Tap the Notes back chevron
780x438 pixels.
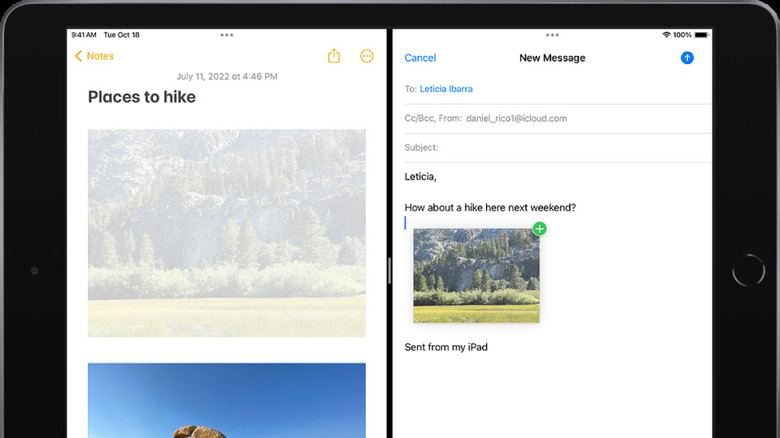click(78, 56)
